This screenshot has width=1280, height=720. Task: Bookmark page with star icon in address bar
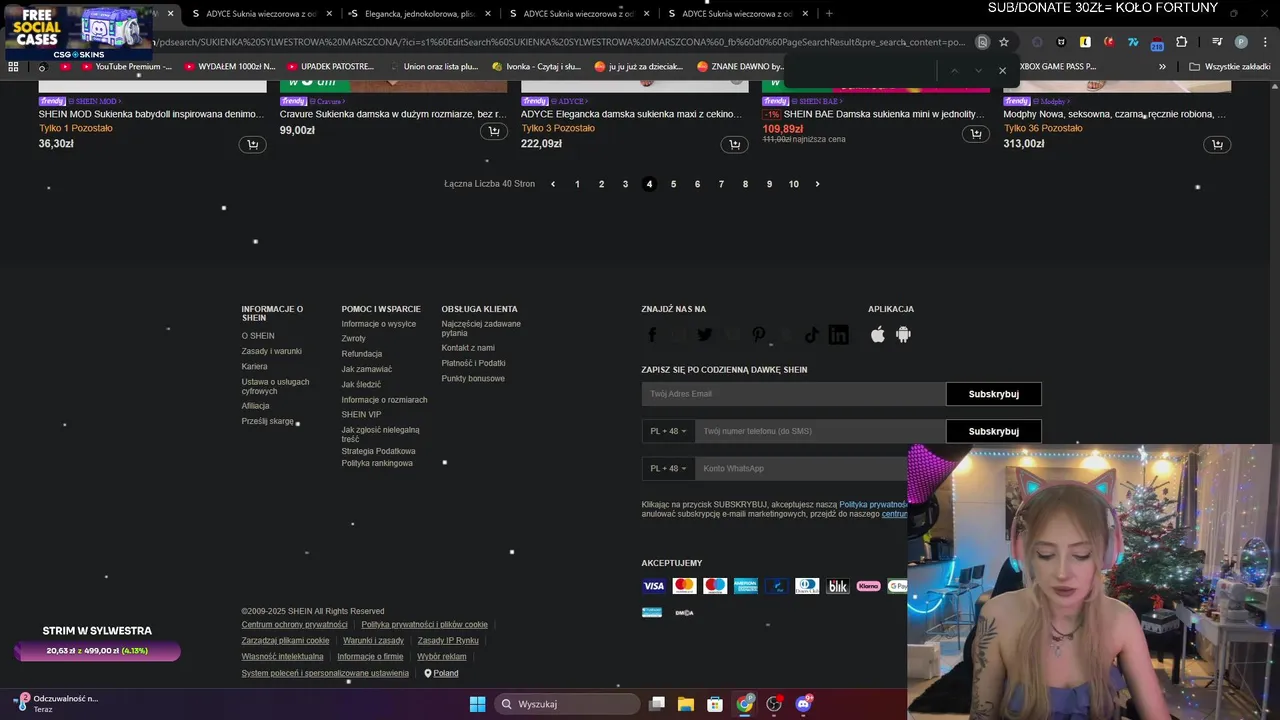click(1004, 42)
